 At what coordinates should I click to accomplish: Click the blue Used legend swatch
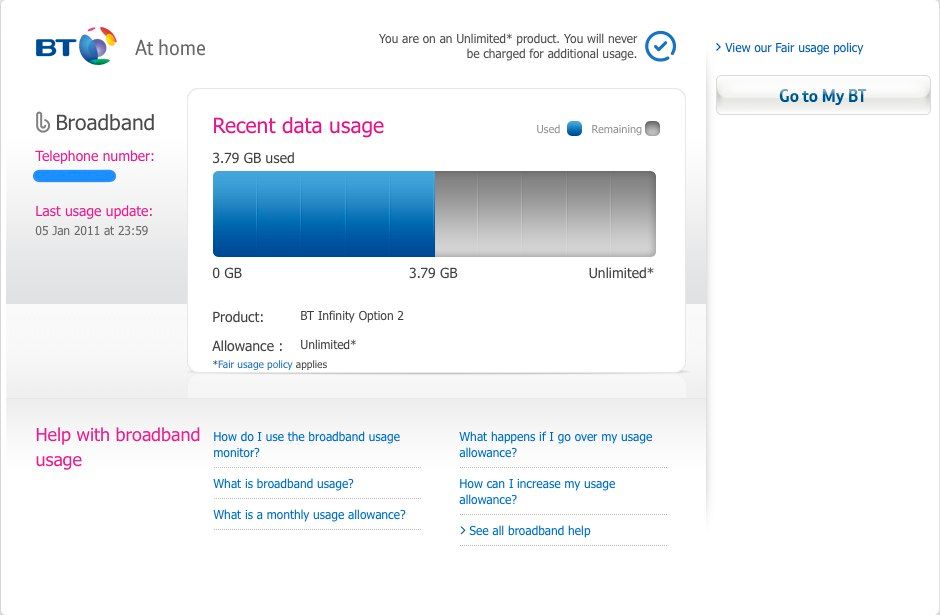(574, 129)
